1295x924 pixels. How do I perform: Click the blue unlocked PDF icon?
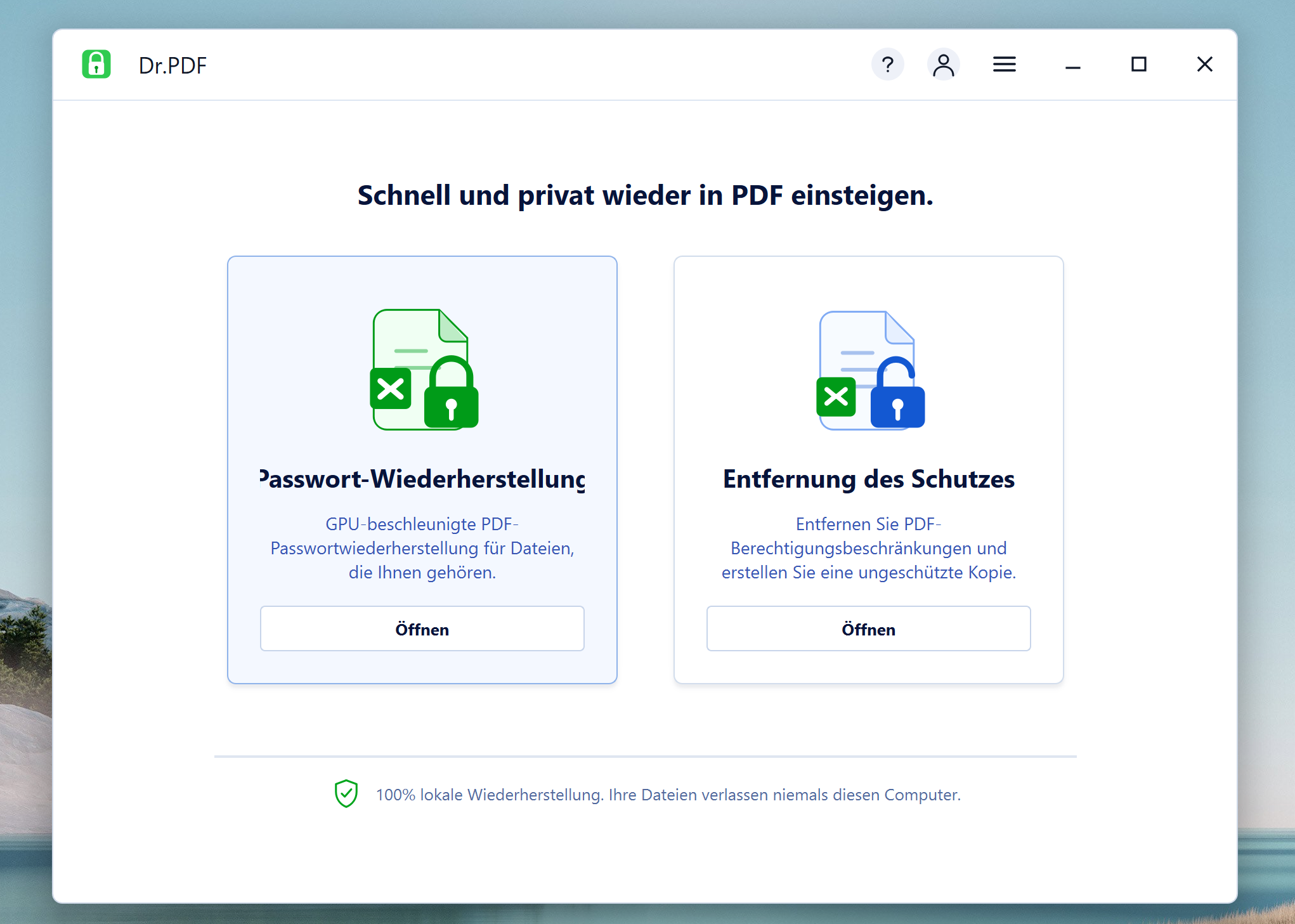[x=871, y=370]
